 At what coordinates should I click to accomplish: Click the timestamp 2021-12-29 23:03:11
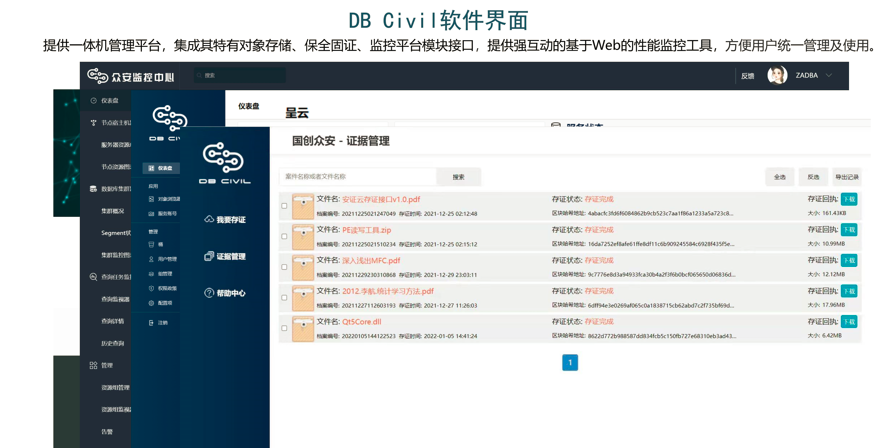pos(450,275)
